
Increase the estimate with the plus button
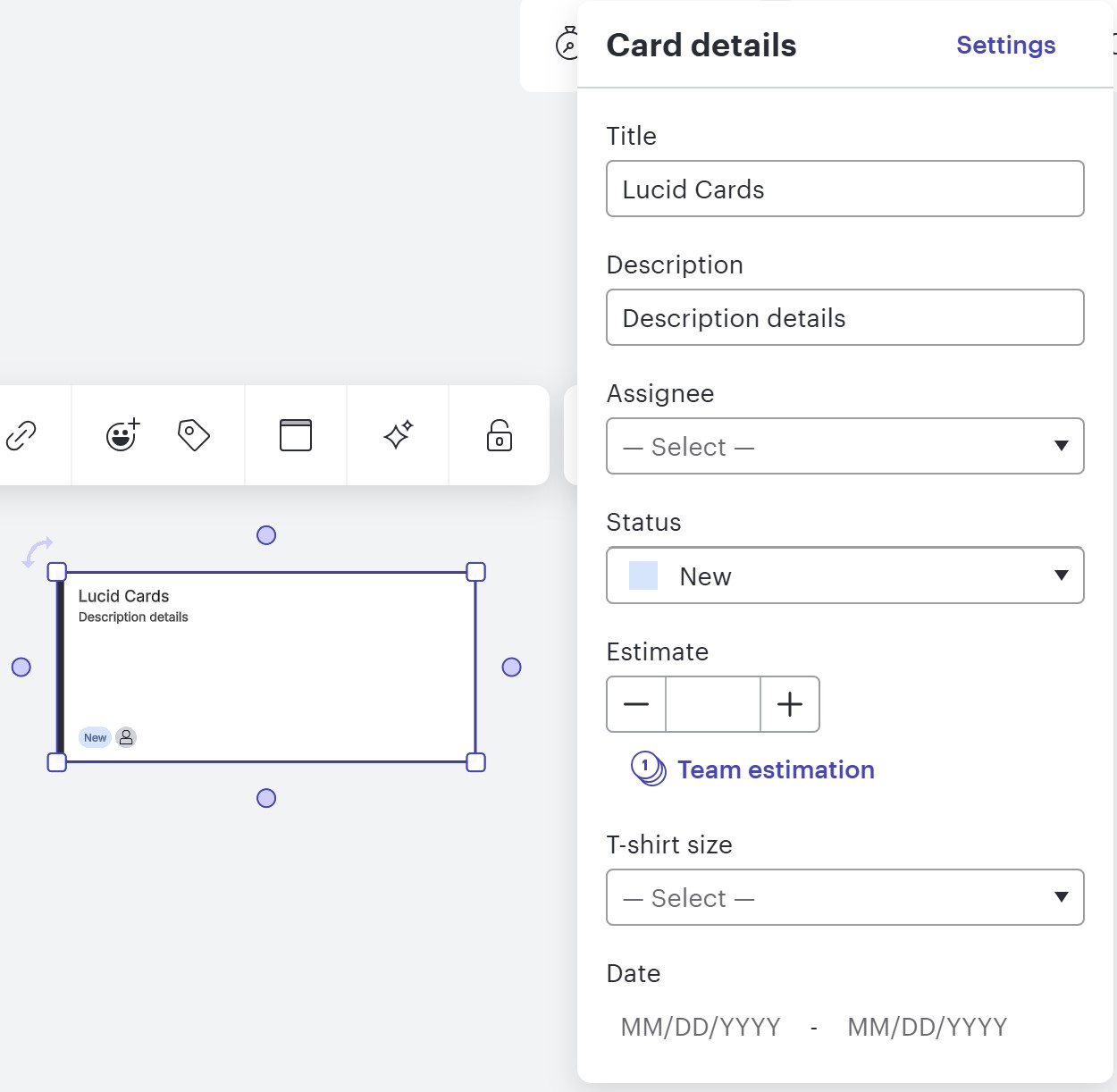[x=789, y=704]
